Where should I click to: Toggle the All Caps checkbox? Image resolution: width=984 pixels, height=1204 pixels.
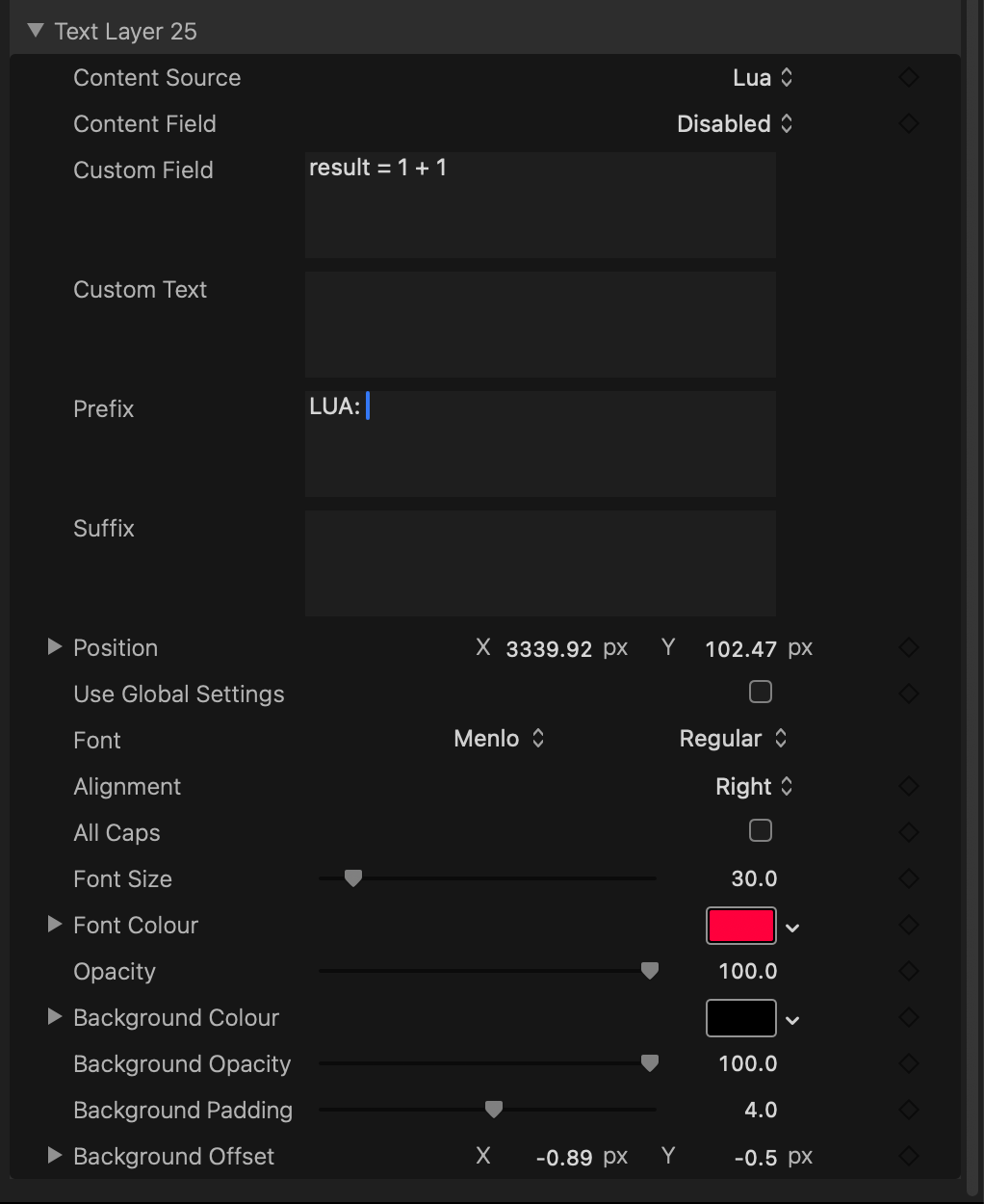[761, 831]
